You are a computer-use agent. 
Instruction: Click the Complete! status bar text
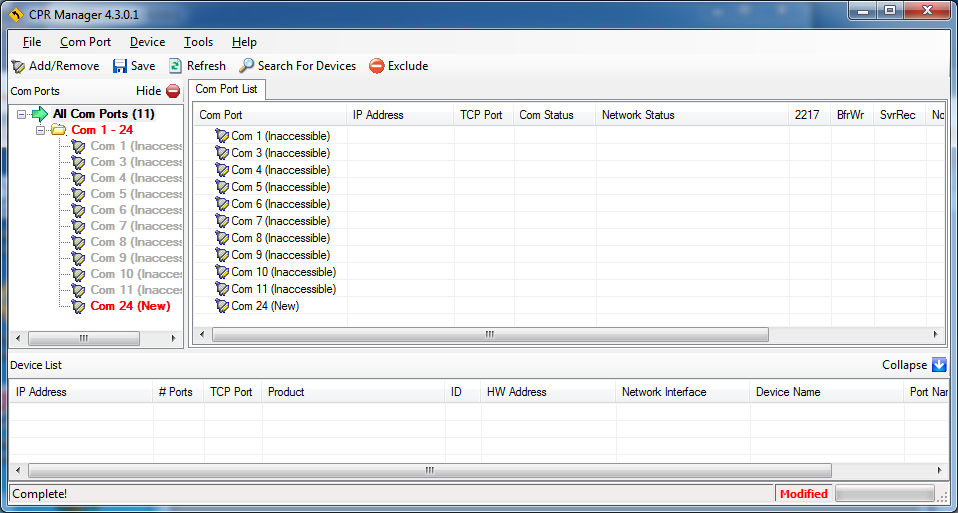click(x=40, y=493)
